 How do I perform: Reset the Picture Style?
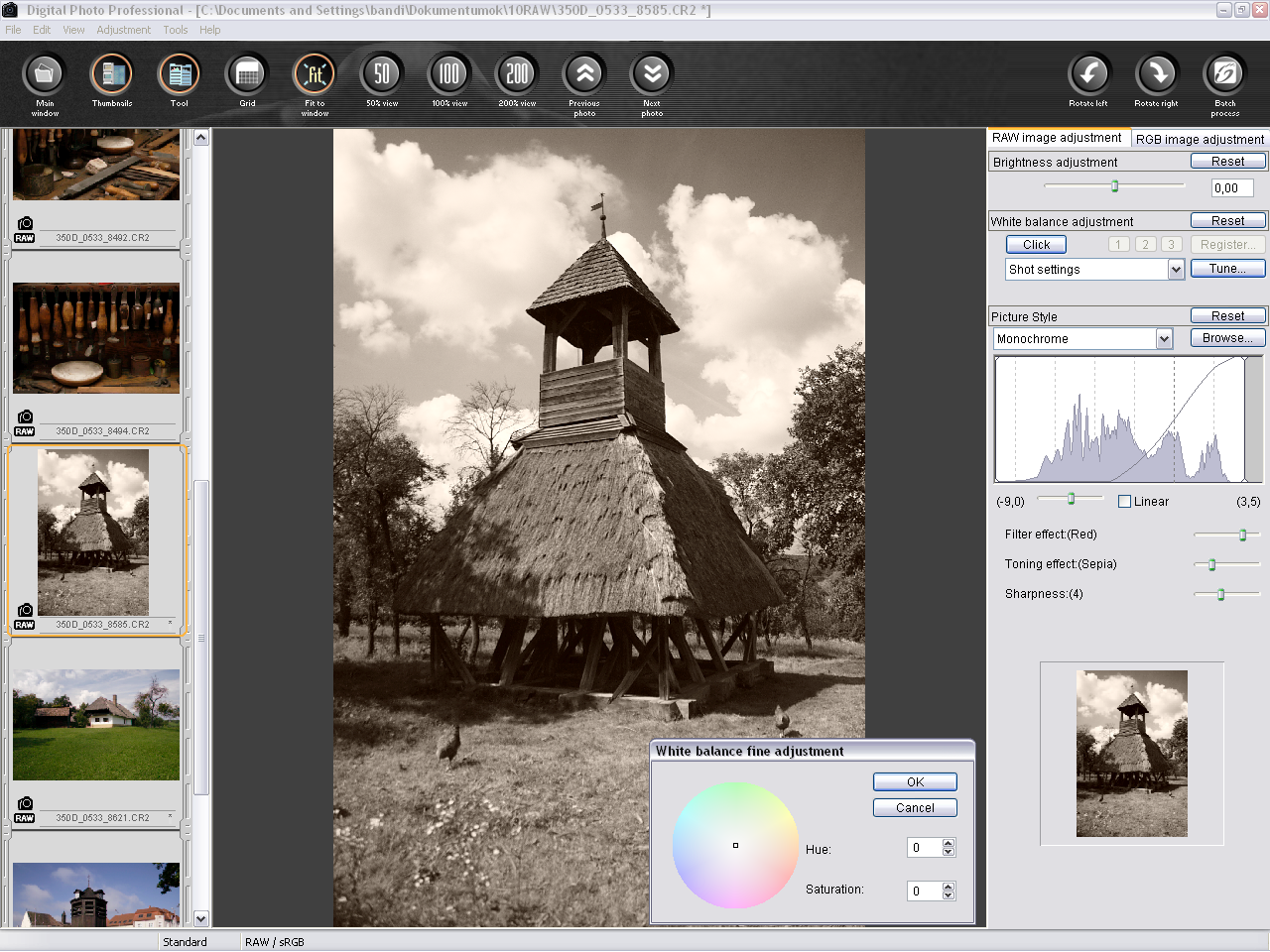pos(1227,316)
